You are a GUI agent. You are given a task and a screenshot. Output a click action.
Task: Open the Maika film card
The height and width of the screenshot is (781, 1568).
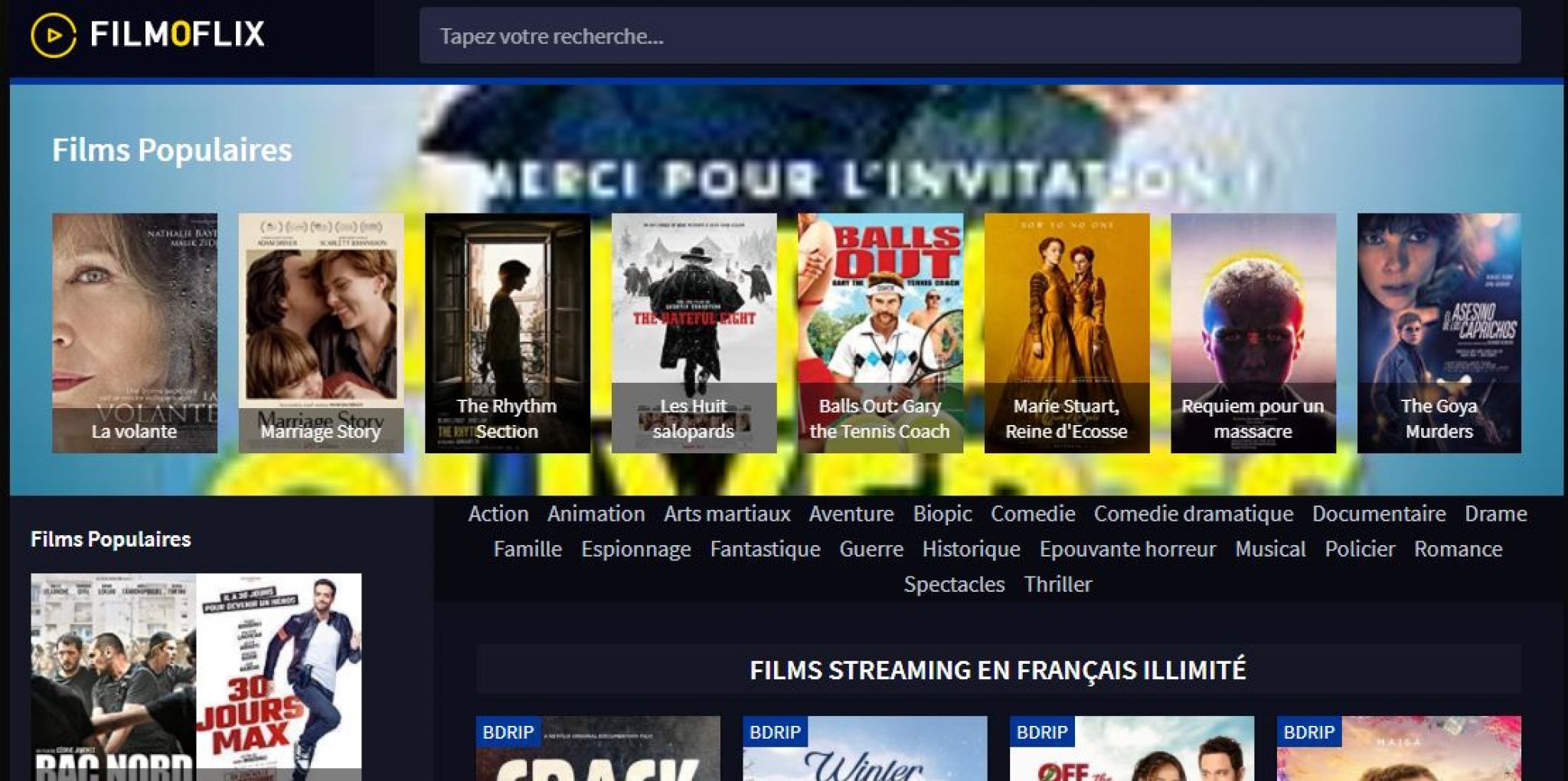[1399, 749]
